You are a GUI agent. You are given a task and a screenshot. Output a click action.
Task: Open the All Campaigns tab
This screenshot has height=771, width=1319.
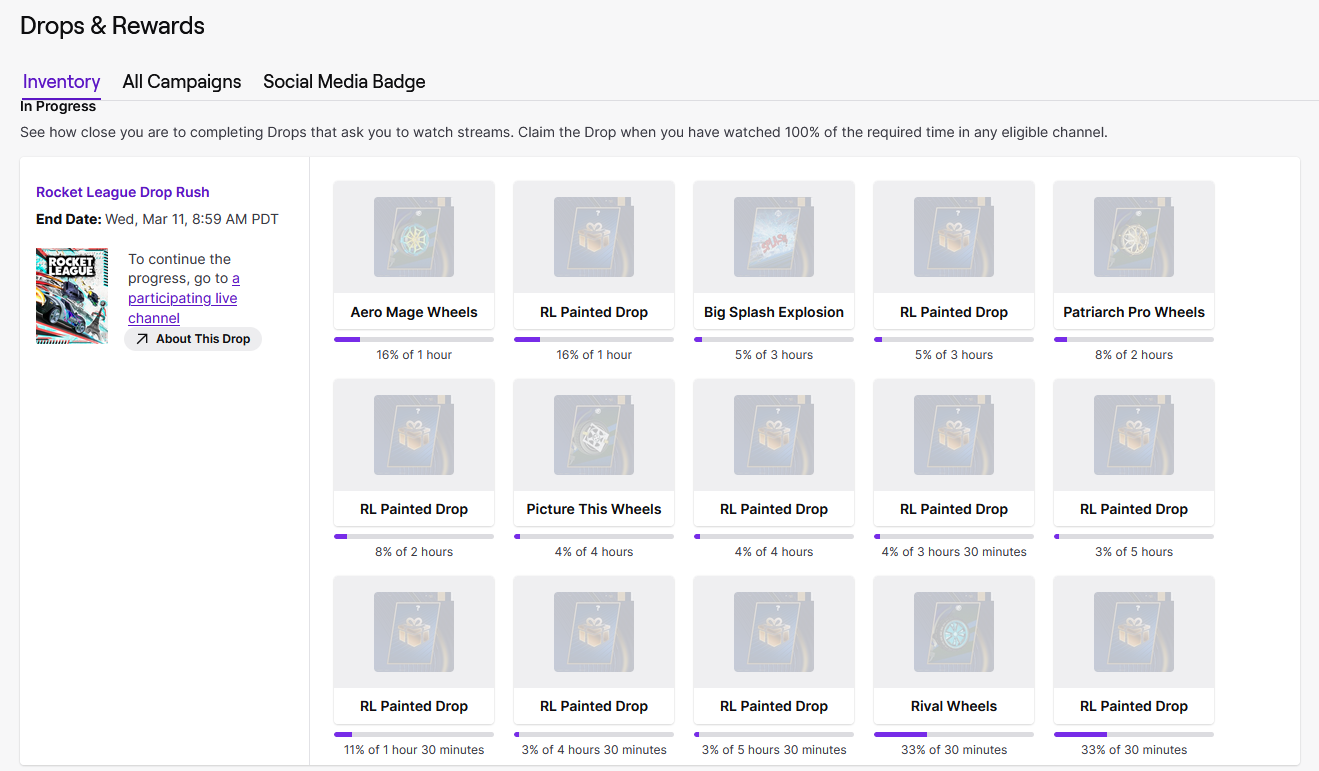[182, 82]
